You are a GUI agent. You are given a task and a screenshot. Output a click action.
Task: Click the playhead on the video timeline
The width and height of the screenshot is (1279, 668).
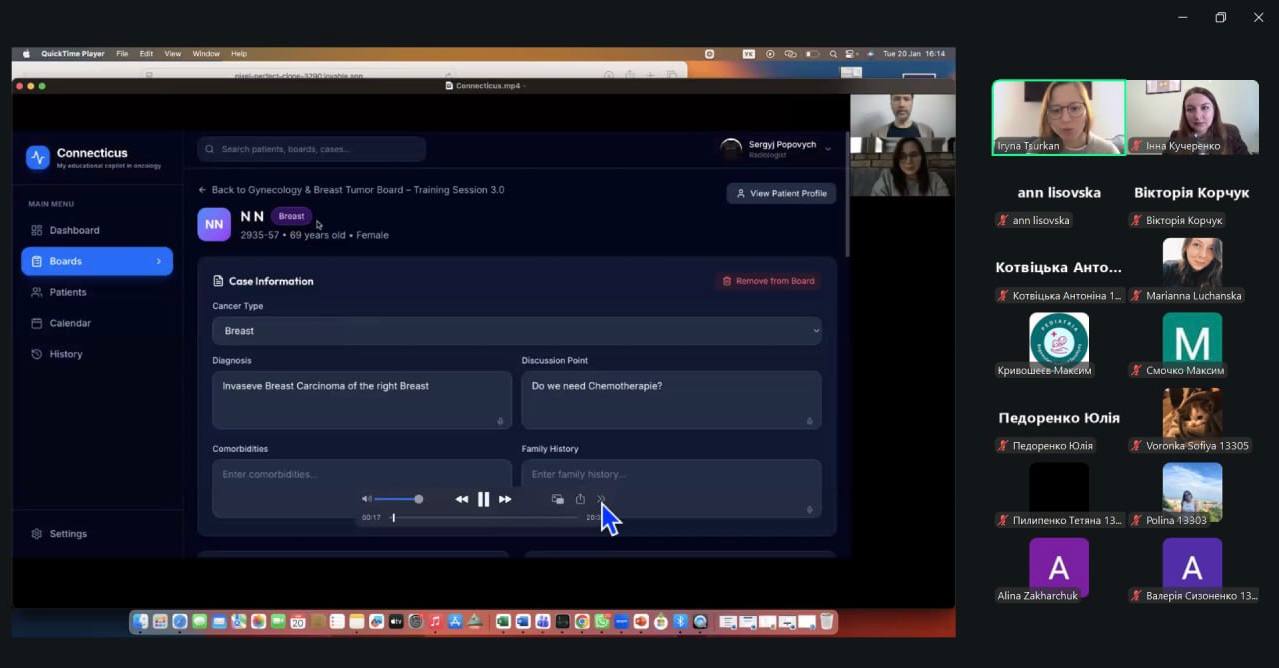[393, 518]
